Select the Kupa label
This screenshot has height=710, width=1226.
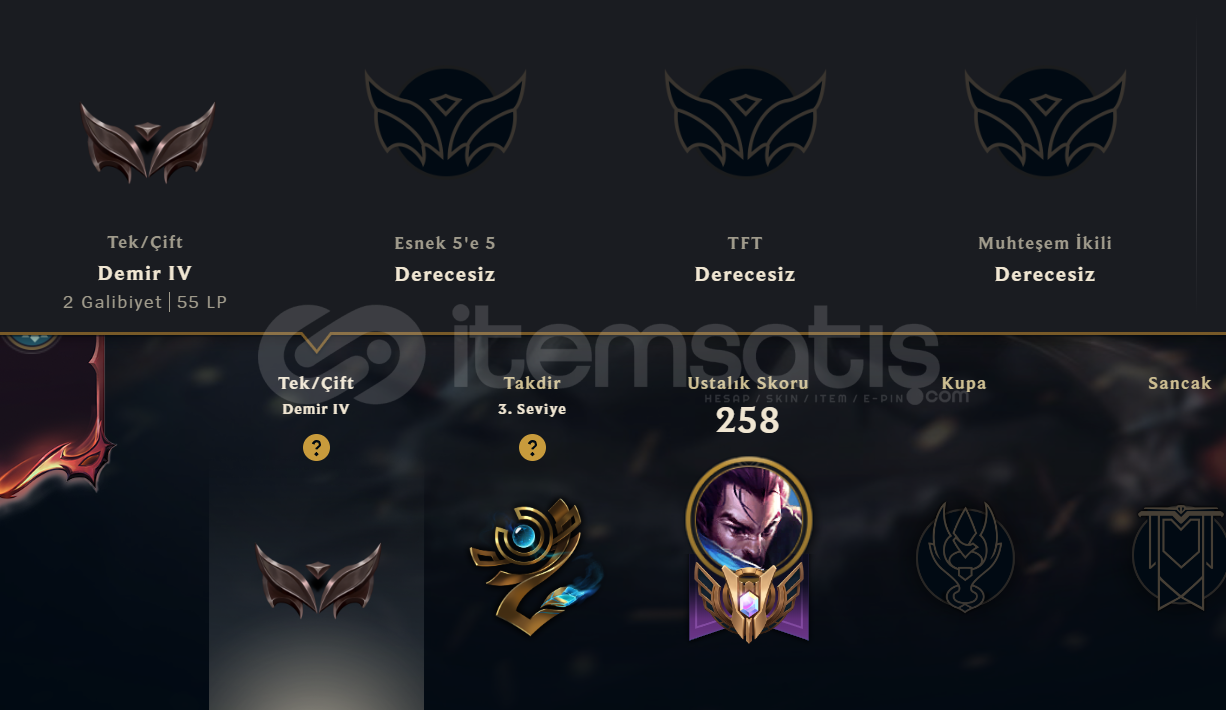click(964, 383)
